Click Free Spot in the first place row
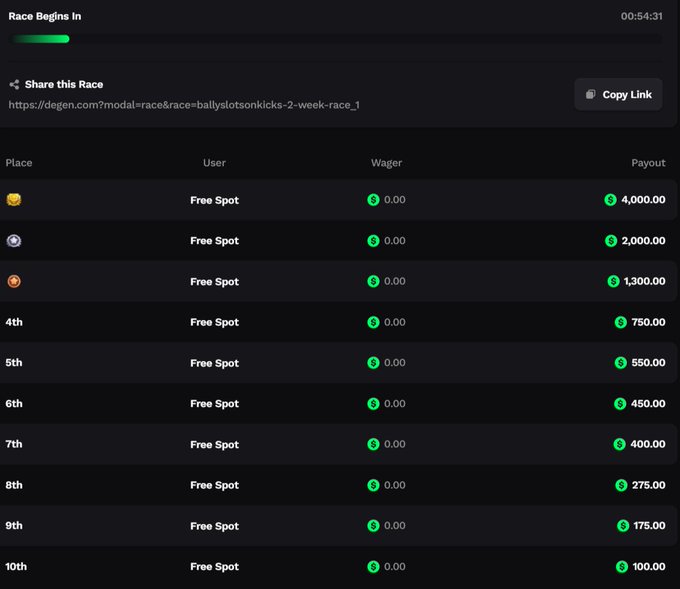This screenshot has height=589, width=680. (214, 200)
